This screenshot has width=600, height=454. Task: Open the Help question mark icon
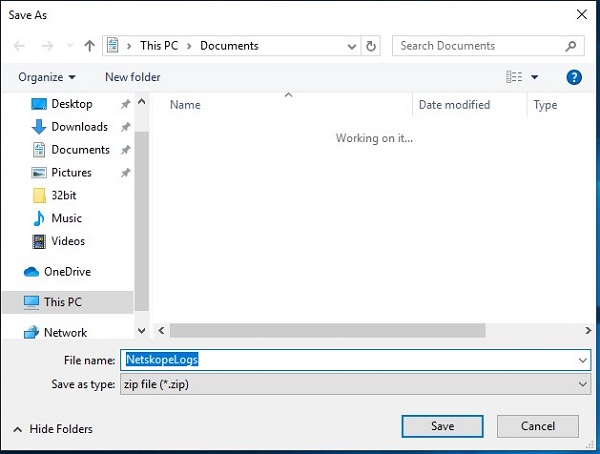point(574,77)
